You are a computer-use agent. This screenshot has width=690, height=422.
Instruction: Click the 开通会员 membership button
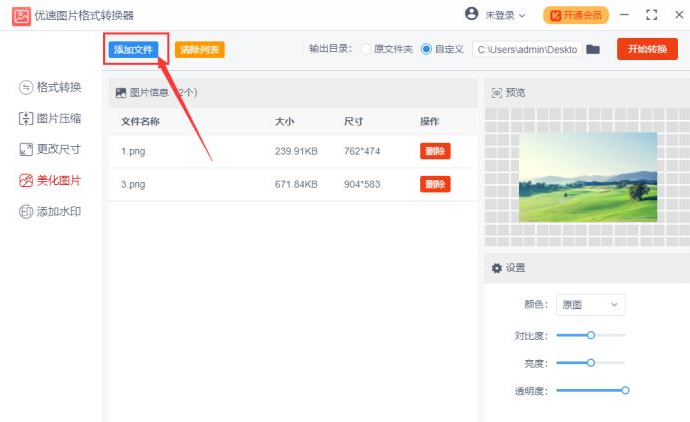coord(576,15)
